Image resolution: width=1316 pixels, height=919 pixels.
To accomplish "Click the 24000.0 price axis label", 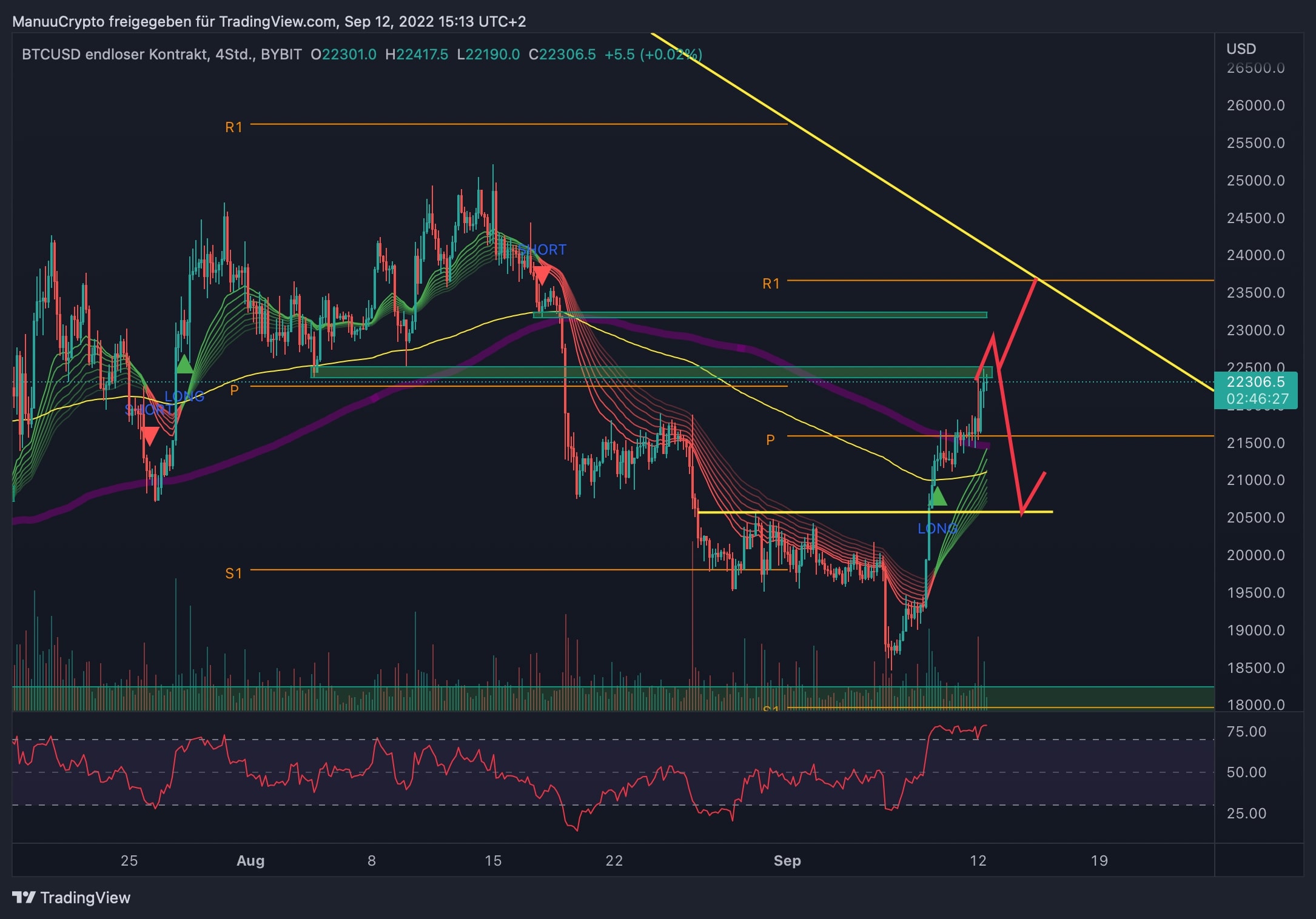I will point(1255,255).
